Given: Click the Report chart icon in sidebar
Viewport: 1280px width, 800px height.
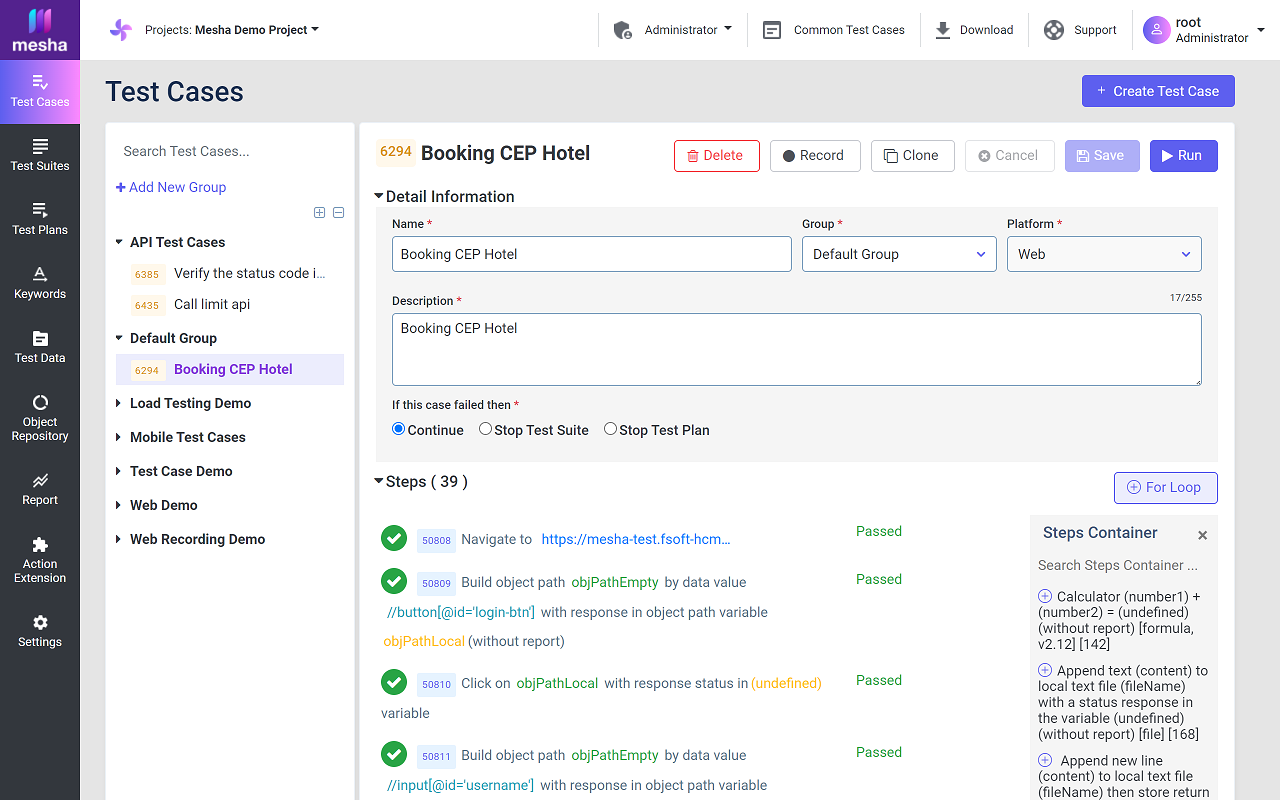Looking at the screenshot, I should [x=40, y=481].
